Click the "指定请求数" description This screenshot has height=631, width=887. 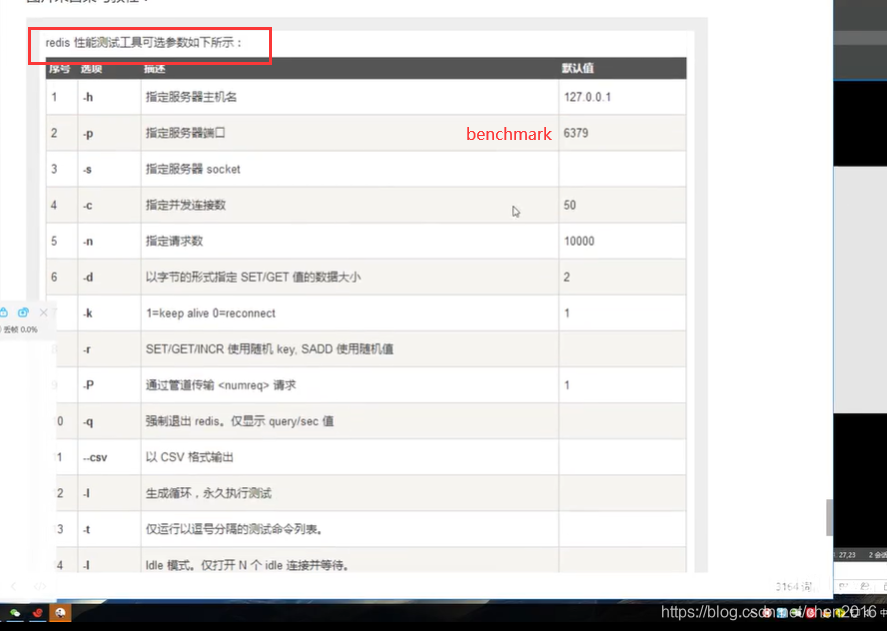[x=174, y=241]
